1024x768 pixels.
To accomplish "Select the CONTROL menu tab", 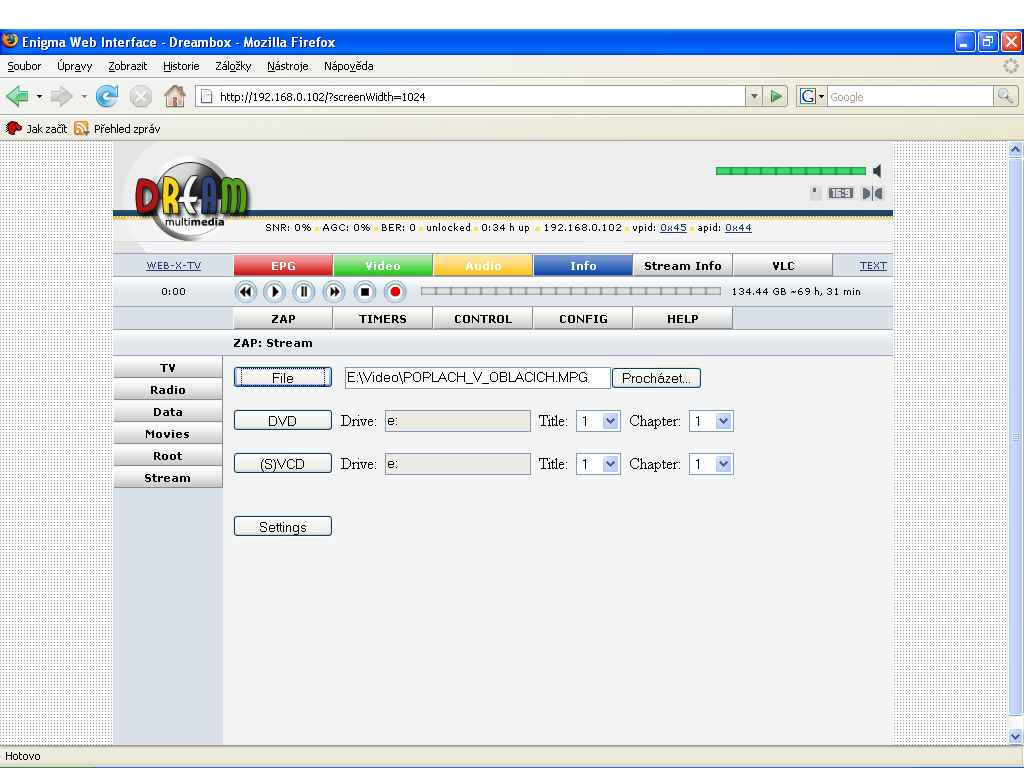I will click(x=483, y=319).
